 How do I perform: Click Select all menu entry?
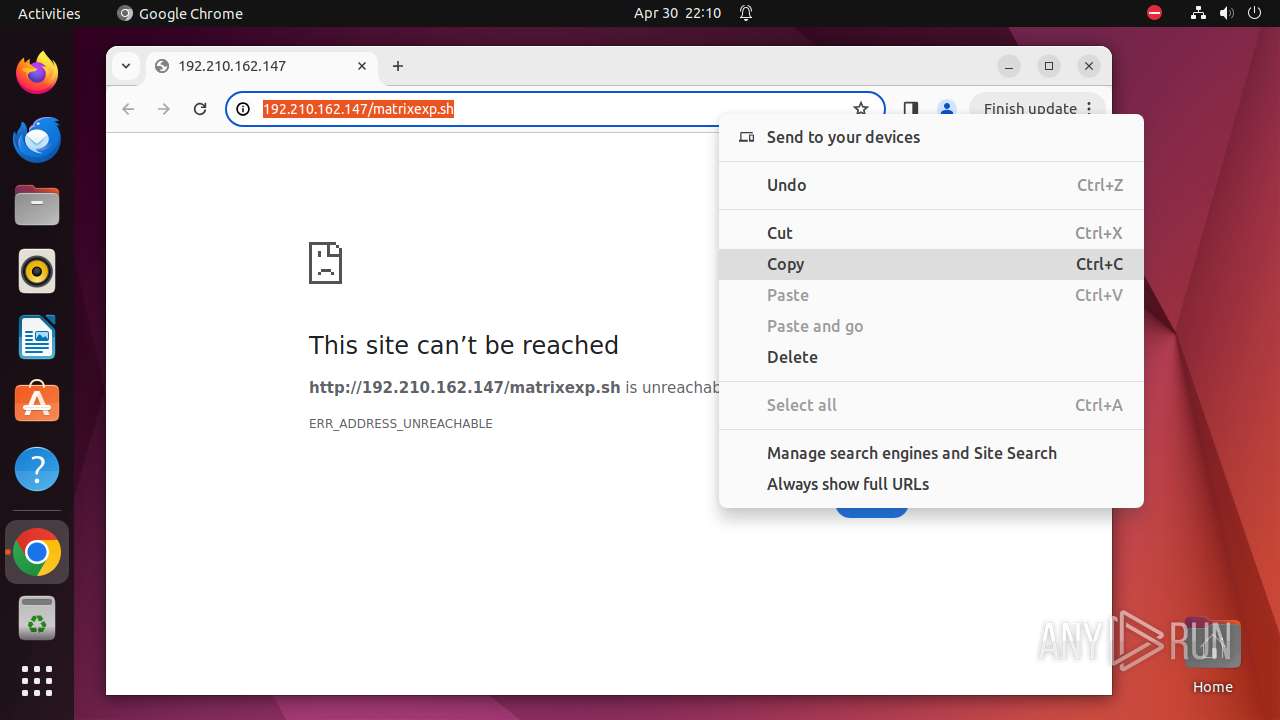931,405
